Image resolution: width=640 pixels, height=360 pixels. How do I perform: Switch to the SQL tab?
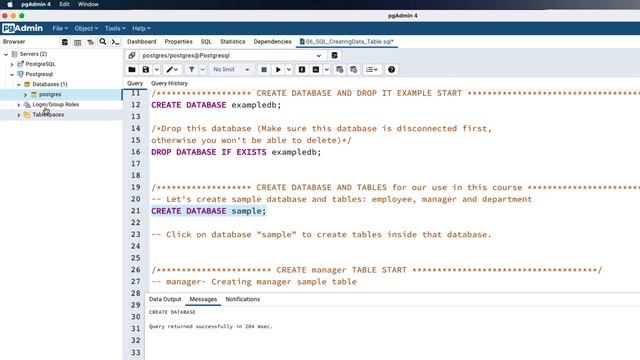[206, 42]
